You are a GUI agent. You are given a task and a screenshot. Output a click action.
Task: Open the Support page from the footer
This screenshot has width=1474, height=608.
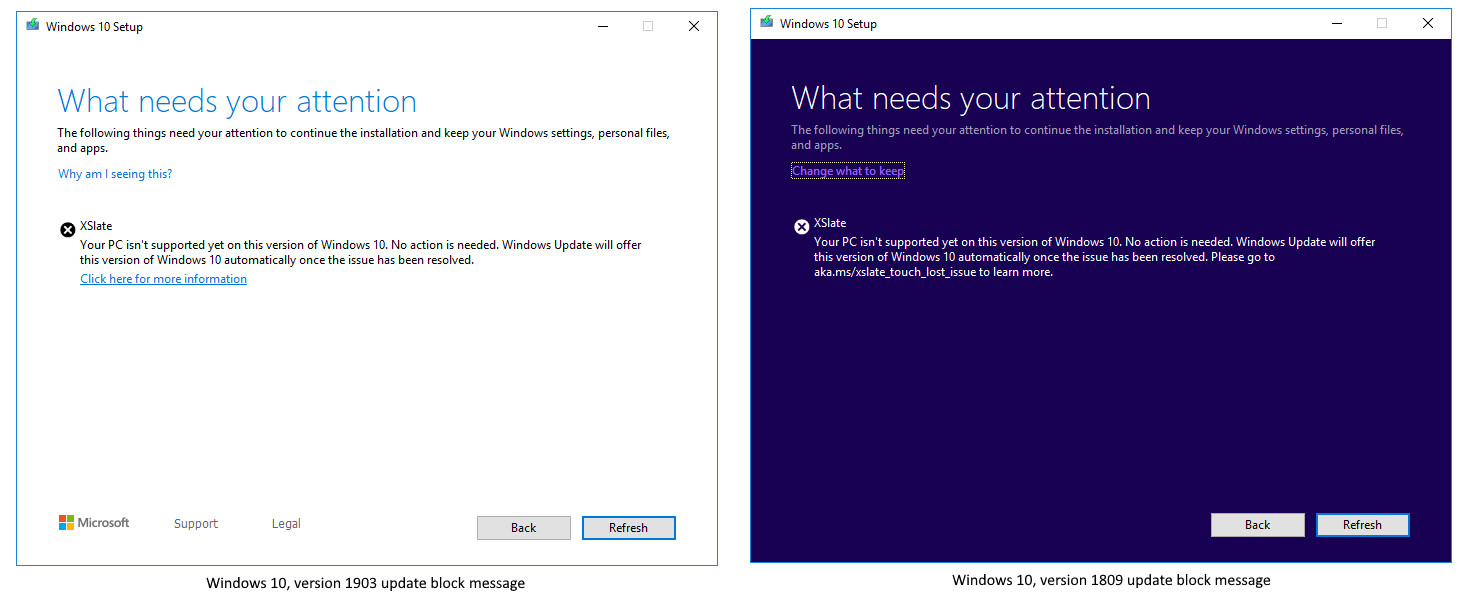(x=195, y=523)
